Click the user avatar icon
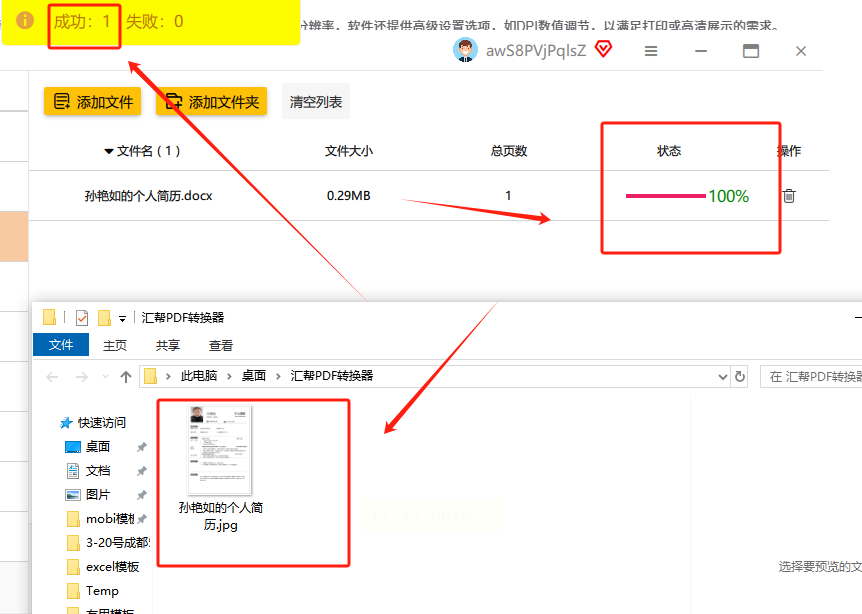This screenshot has height=614, width=862. coord(465,50)
